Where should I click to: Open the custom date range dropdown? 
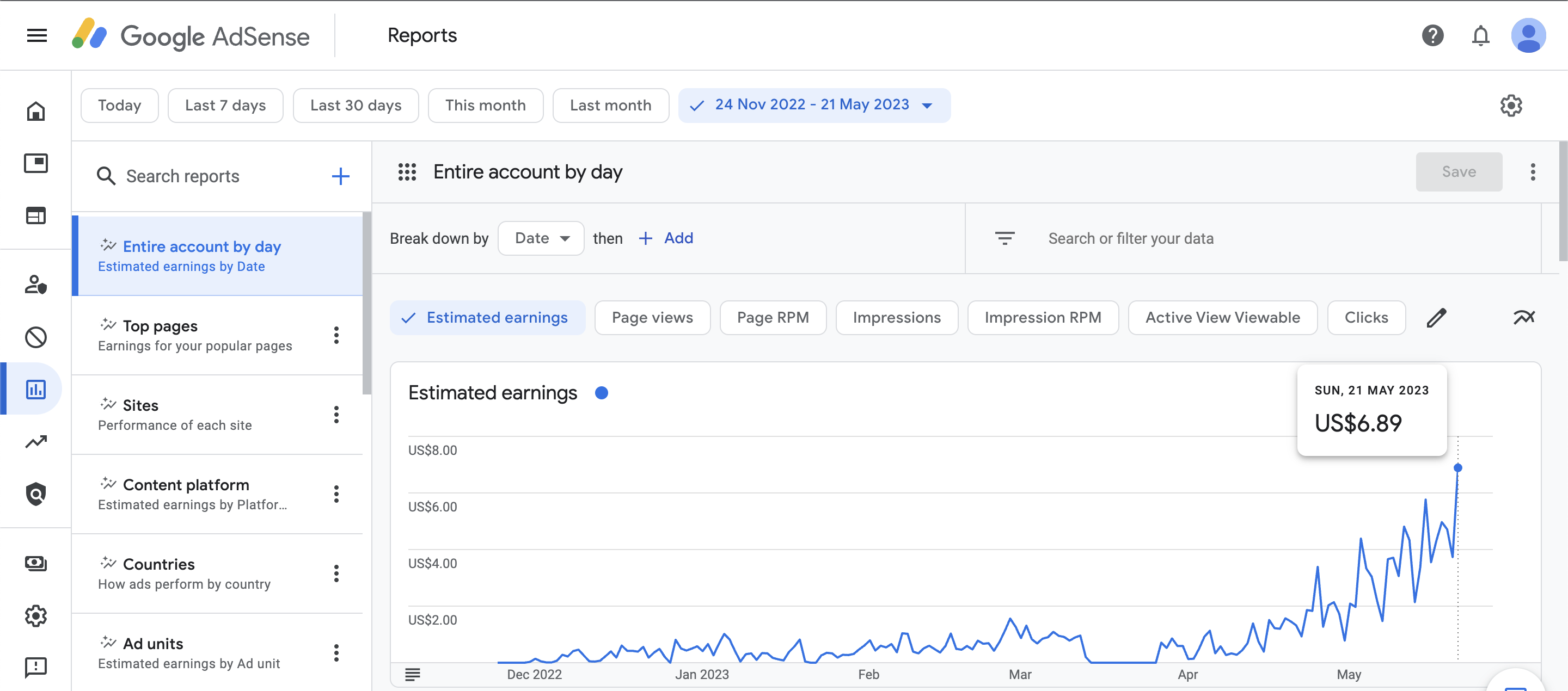[814, 105]
